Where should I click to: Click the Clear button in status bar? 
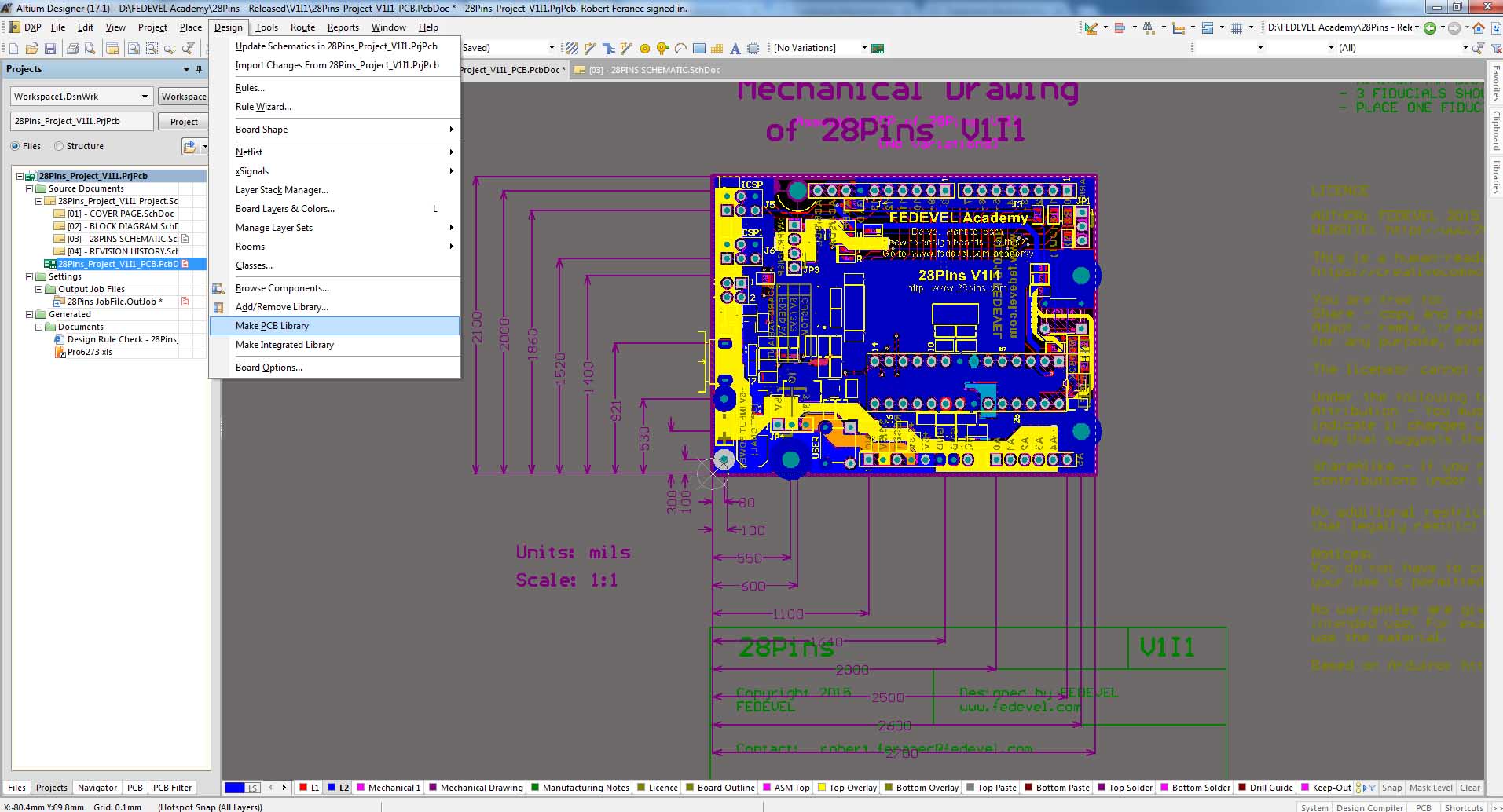tap(1469, 788)
